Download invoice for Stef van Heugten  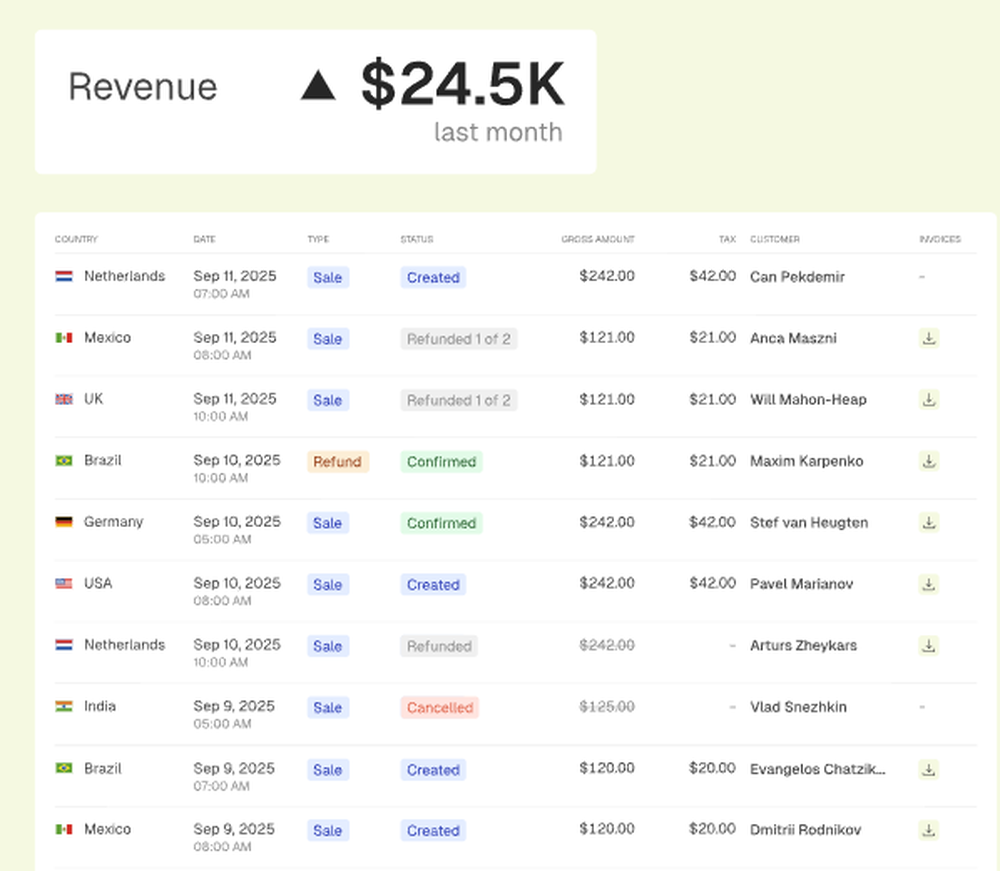[929, 523]
